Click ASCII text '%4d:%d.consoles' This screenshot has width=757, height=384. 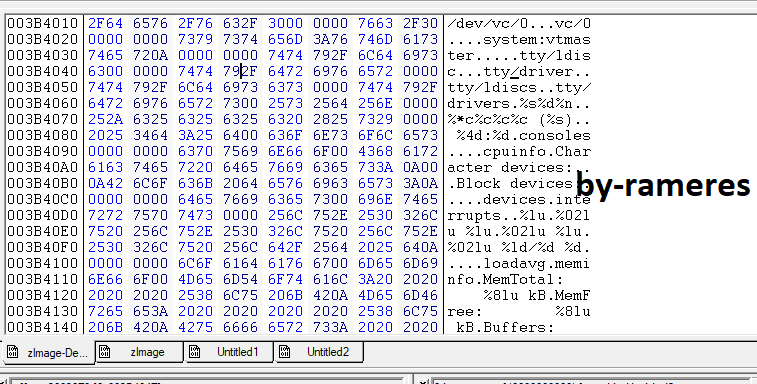[x=523, y=135]
